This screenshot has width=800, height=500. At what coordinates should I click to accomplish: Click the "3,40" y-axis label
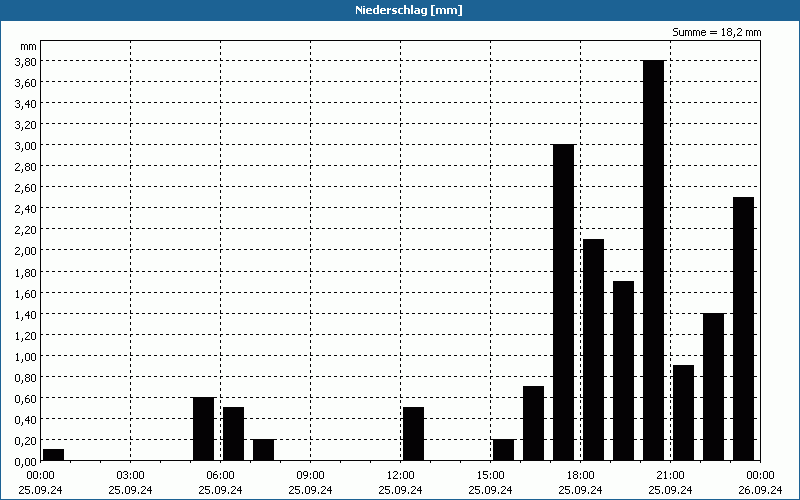pyautogui.click(x=28, y=104)
